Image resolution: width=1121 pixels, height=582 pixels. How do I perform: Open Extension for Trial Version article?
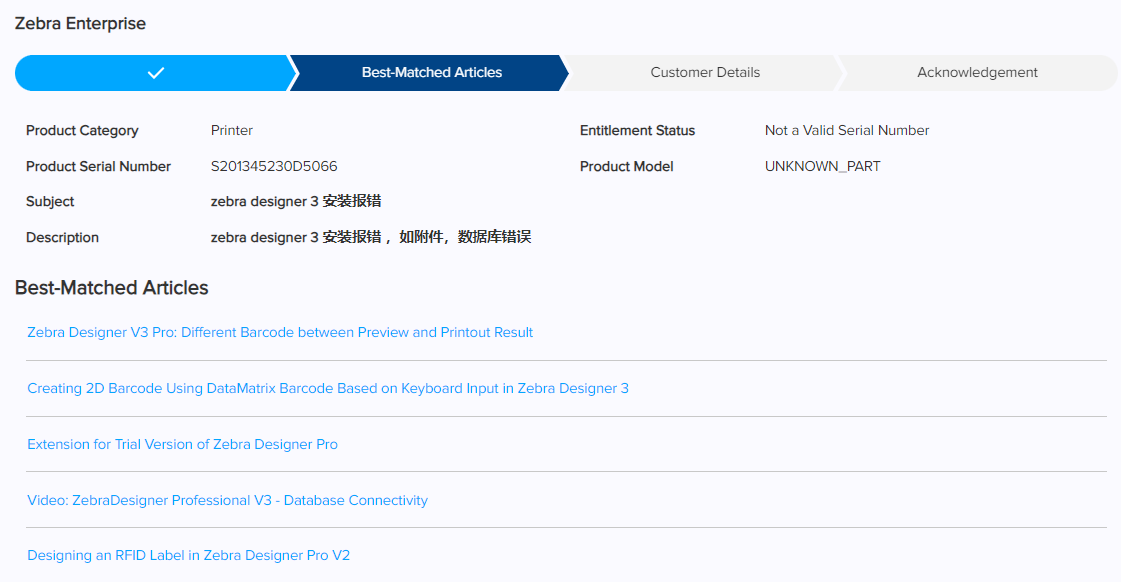[182, 445]
